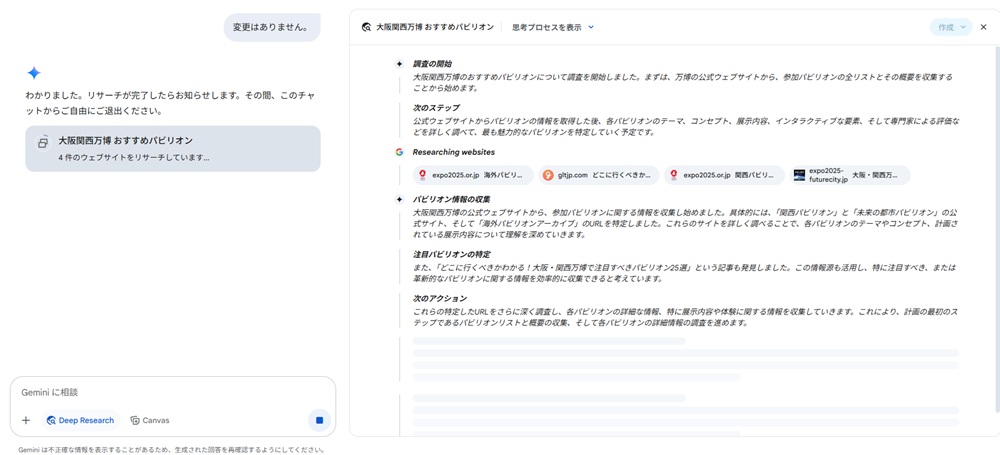Click the Google G icon beside Researching websites
1000x455 pixels.
coord(399,152)
